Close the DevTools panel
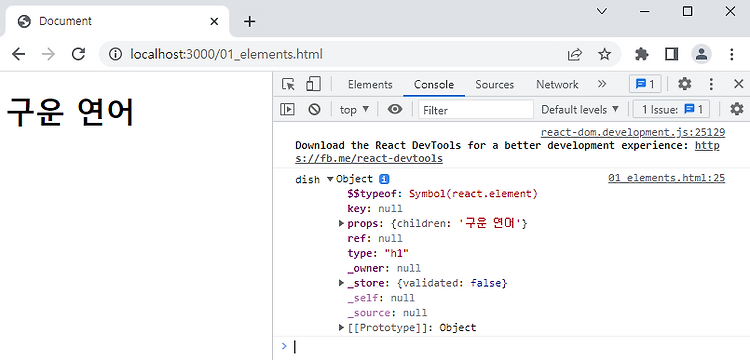The image size is (750, 360). [x=739, y=84]
